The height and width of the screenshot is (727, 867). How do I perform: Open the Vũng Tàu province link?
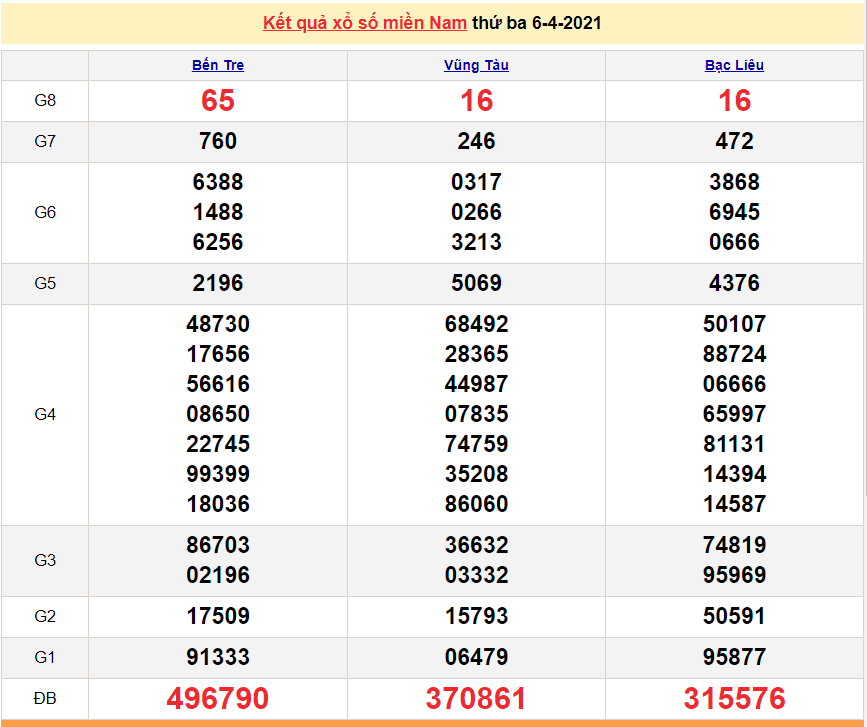click(x=476, y=65)
